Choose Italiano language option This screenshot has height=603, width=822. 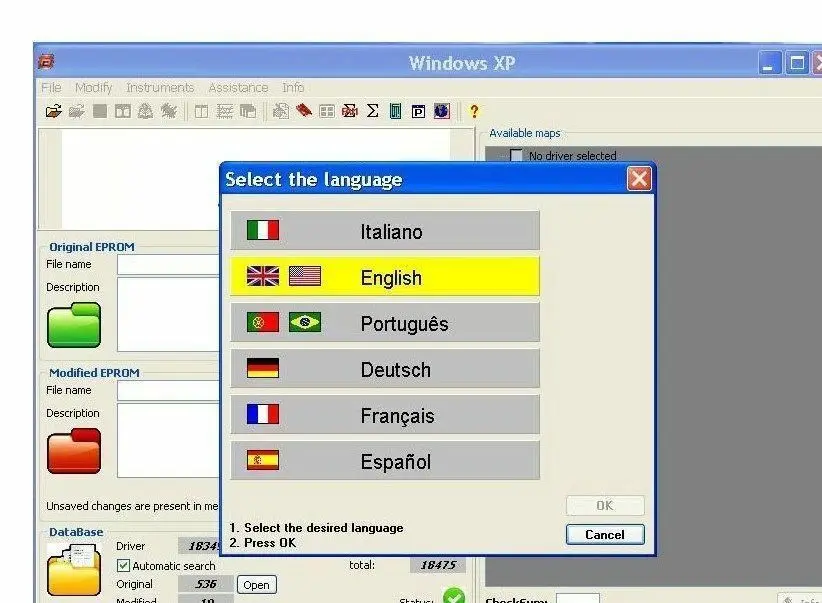[385, 231]
